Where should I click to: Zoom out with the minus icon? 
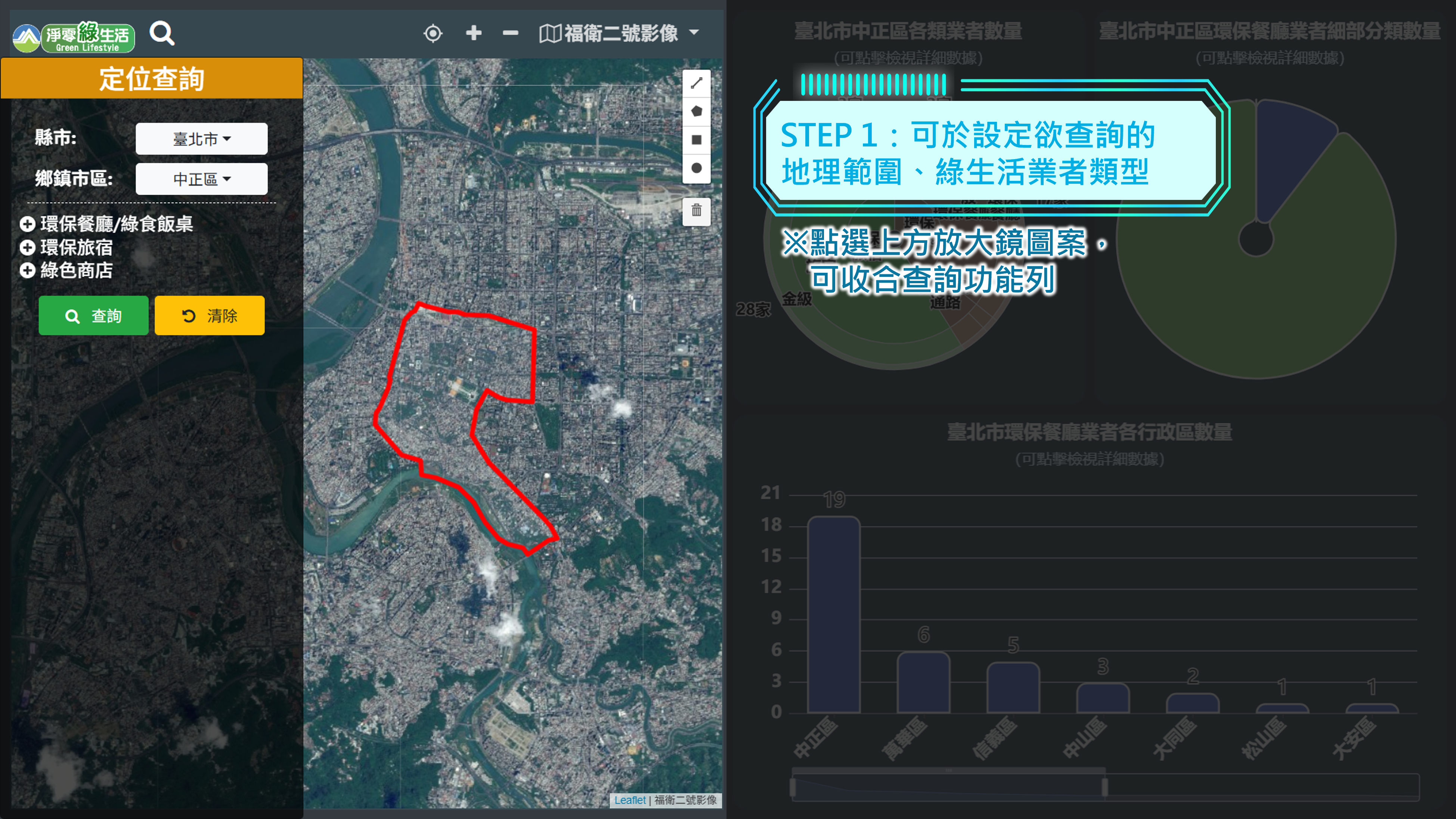(510, 33)
